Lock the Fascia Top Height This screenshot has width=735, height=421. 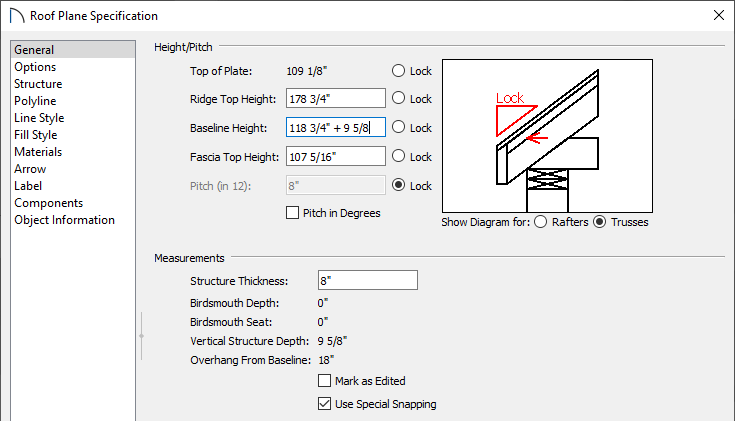[398, 156]
